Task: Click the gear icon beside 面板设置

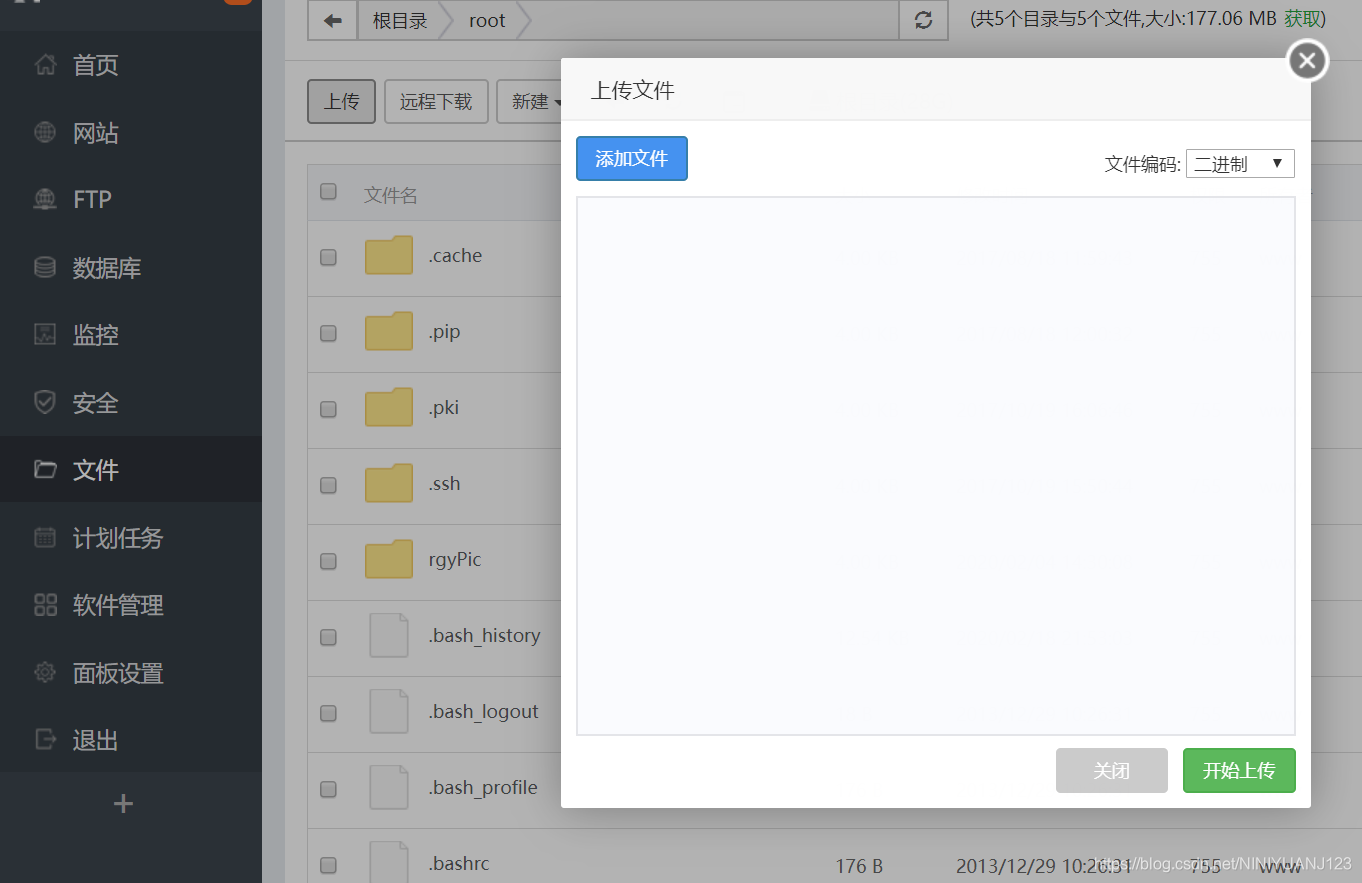Action: pos(45,672)
